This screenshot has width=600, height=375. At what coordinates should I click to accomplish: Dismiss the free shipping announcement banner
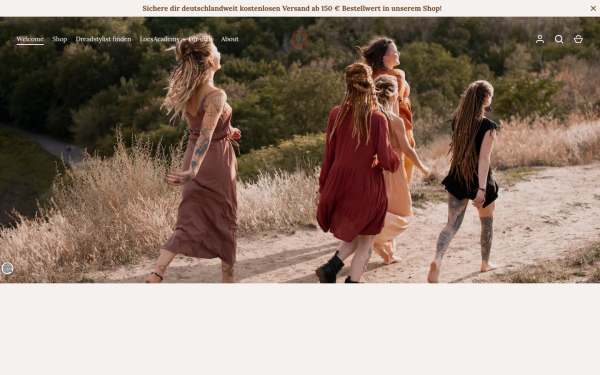point(593,8)
